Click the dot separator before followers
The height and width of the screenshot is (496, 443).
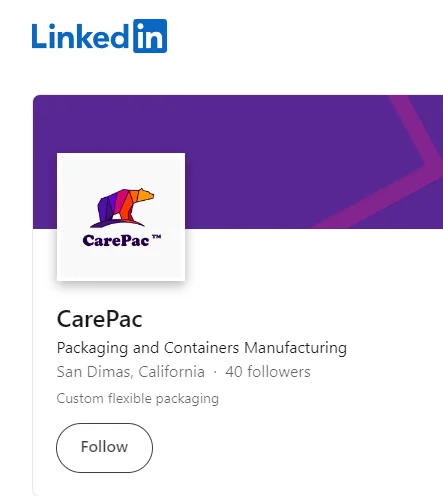pyautogui.click(x=215, y=372)
